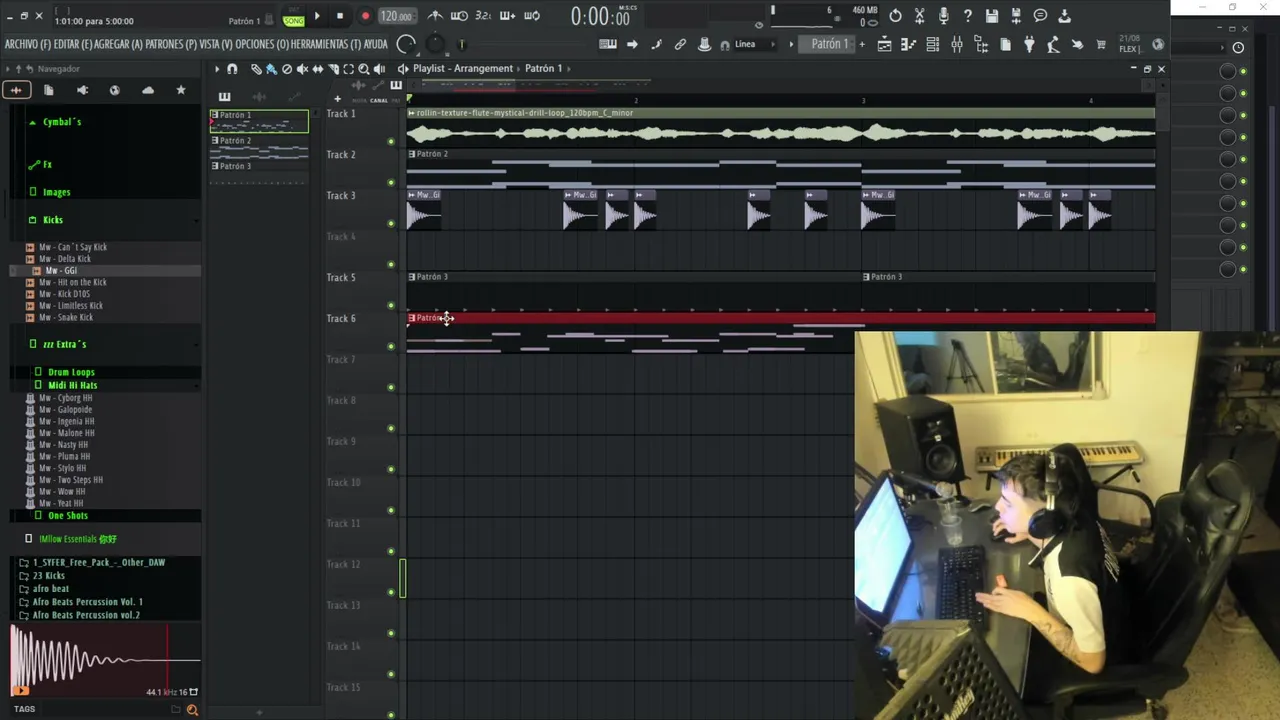Adjust the master pitch knob

[x=436, y=44]
